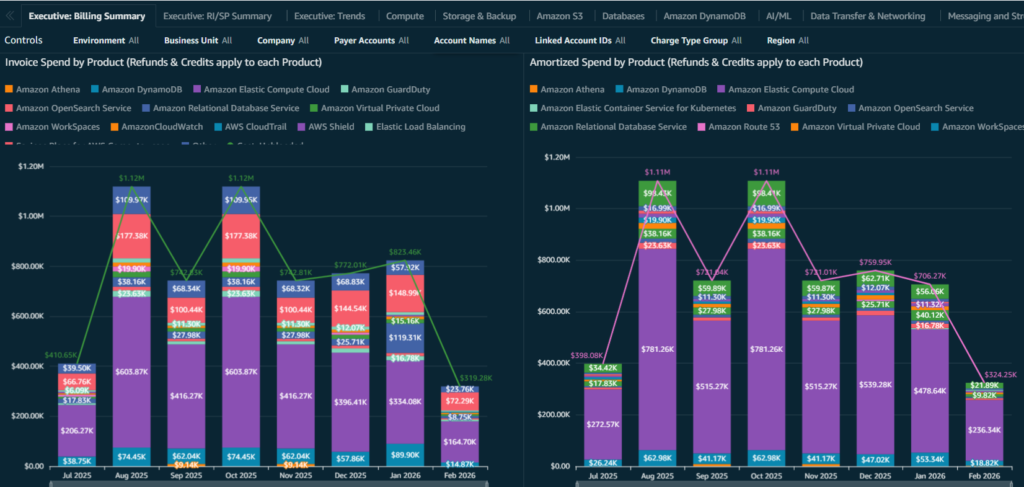The width and height of the screenshot is (1024, 487).
Task: Open the Company filter control
Action: tap(283, 40)
